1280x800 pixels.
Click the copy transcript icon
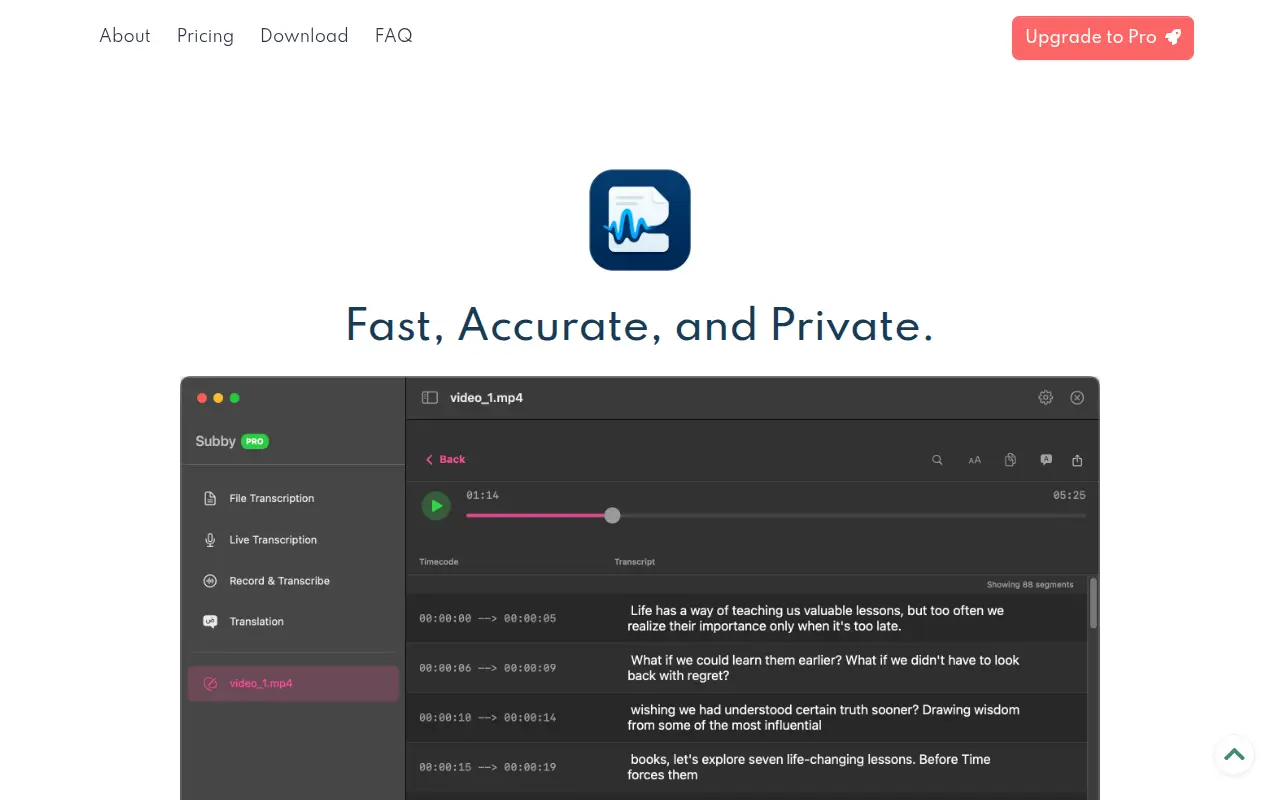click(1010, 460)
